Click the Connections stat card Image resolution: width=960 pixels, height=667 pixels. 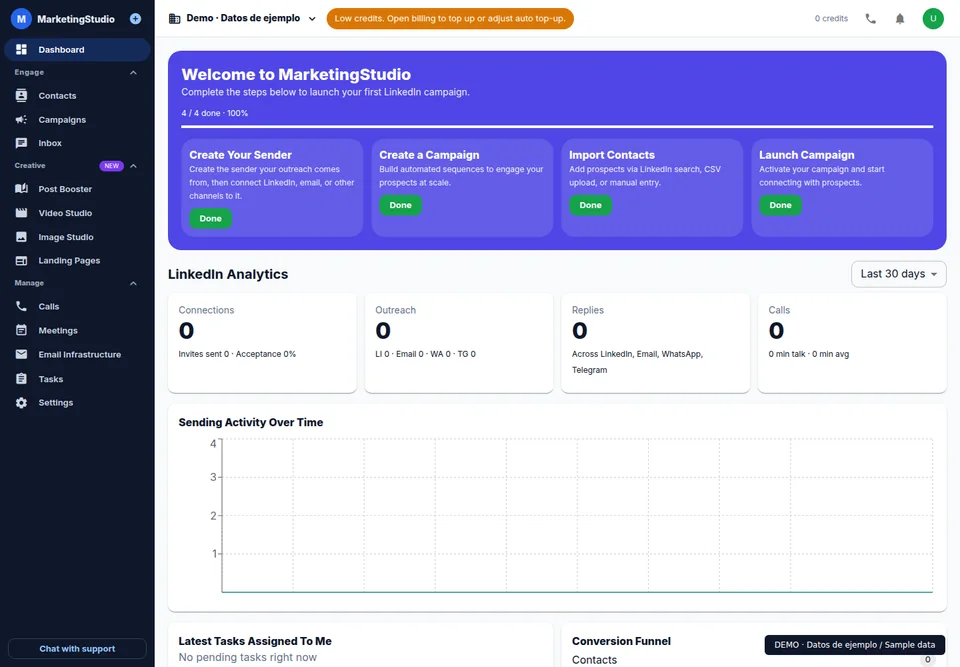click(x=262, y=343)
